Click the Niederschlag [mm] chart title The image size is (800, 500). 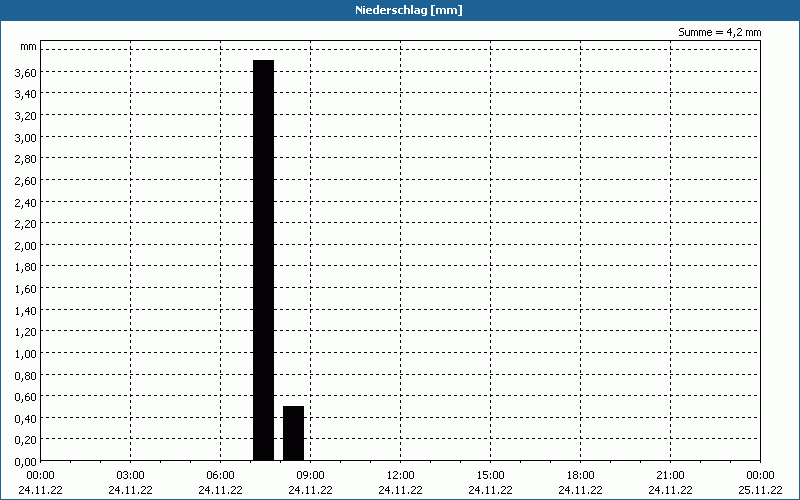click(409, 10)
